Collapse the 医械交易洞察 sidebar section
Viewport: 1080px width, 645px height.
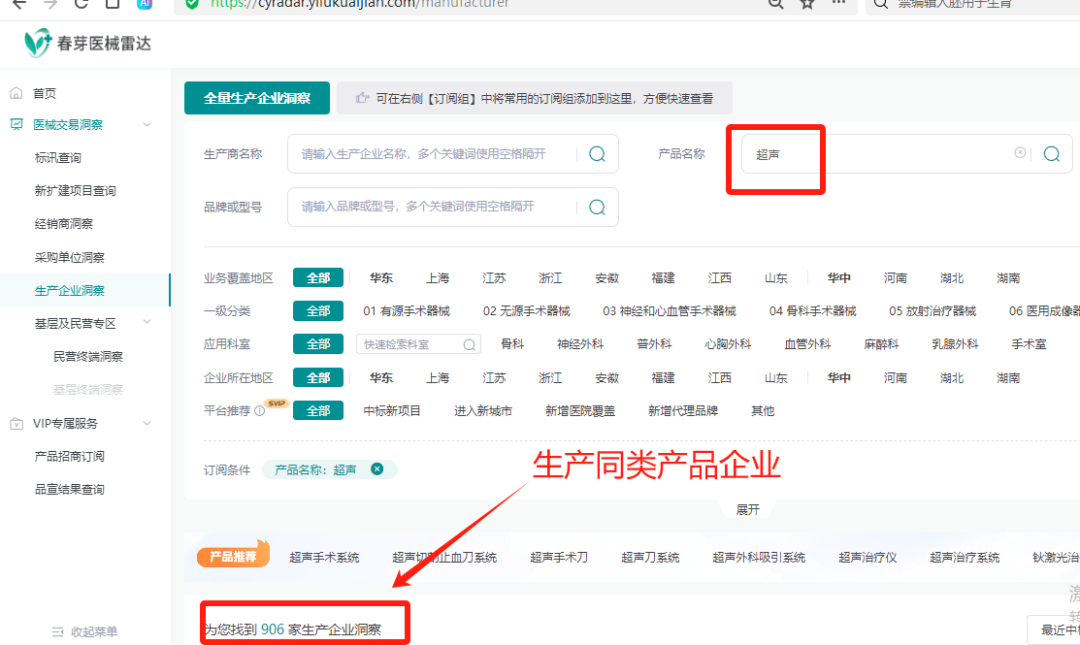click(x=148, y=124)
